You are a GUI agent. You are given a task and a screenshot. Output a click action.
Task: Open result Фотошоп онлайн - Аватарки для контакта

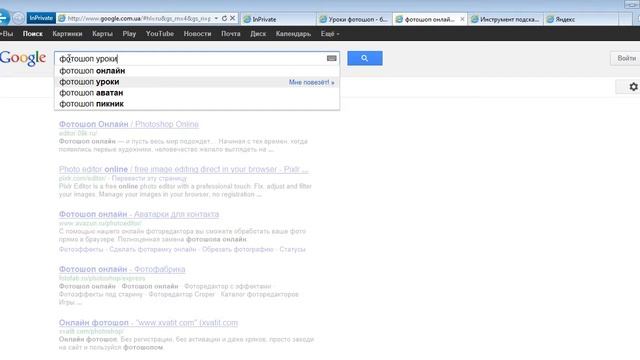[x=139, y=214]
